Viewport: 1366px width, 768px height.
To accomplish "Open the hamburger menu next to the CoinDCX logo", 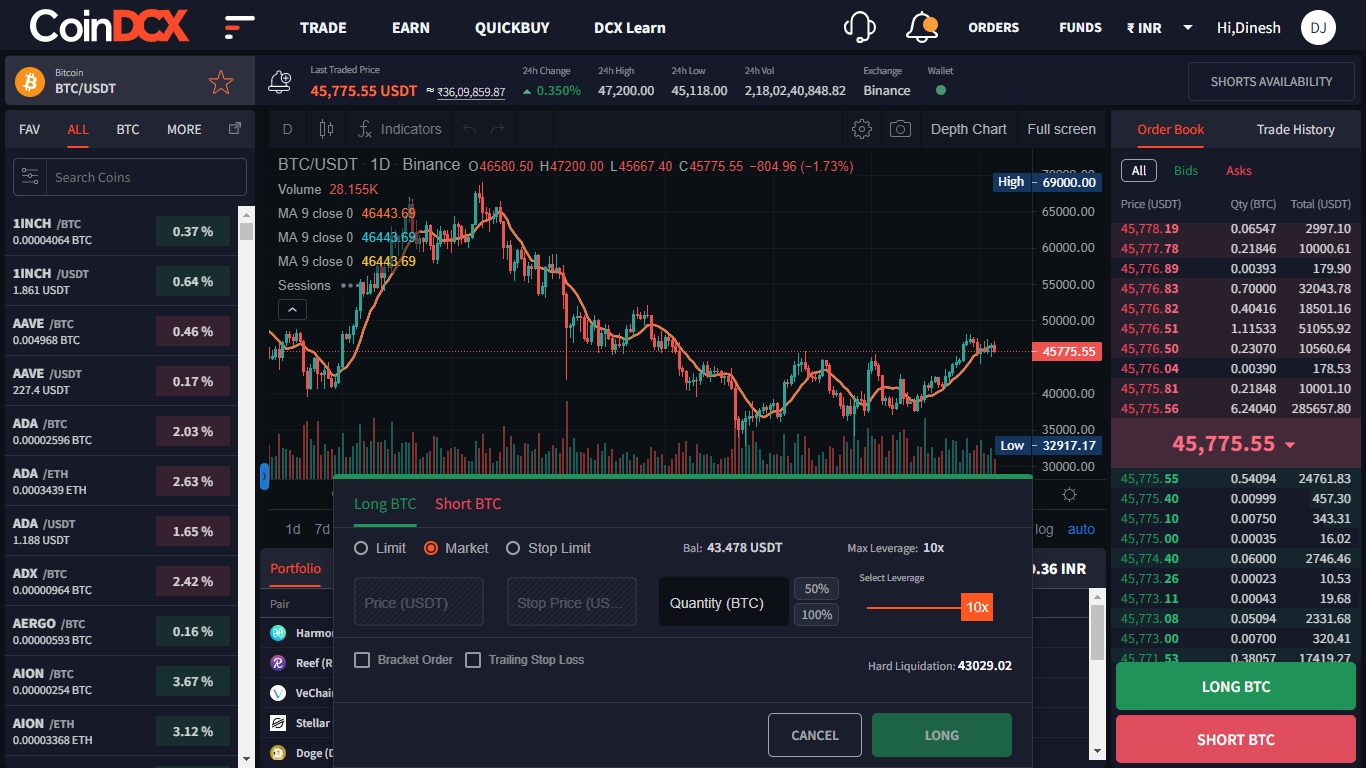I will 239,27.
